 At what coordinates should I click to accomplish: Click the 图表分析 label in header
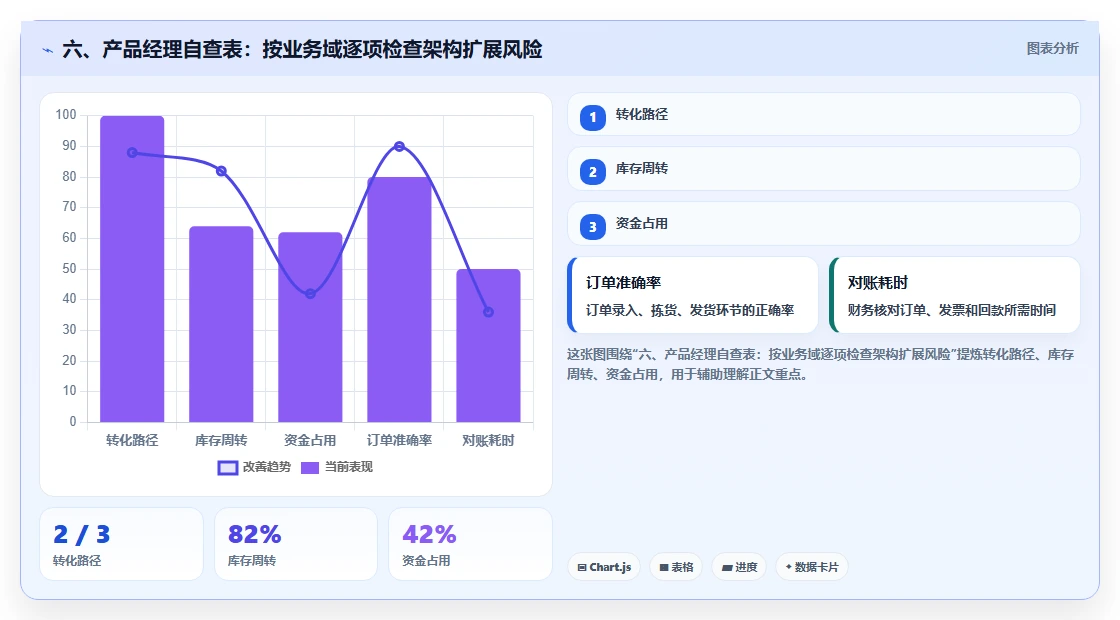point(1052,49)
